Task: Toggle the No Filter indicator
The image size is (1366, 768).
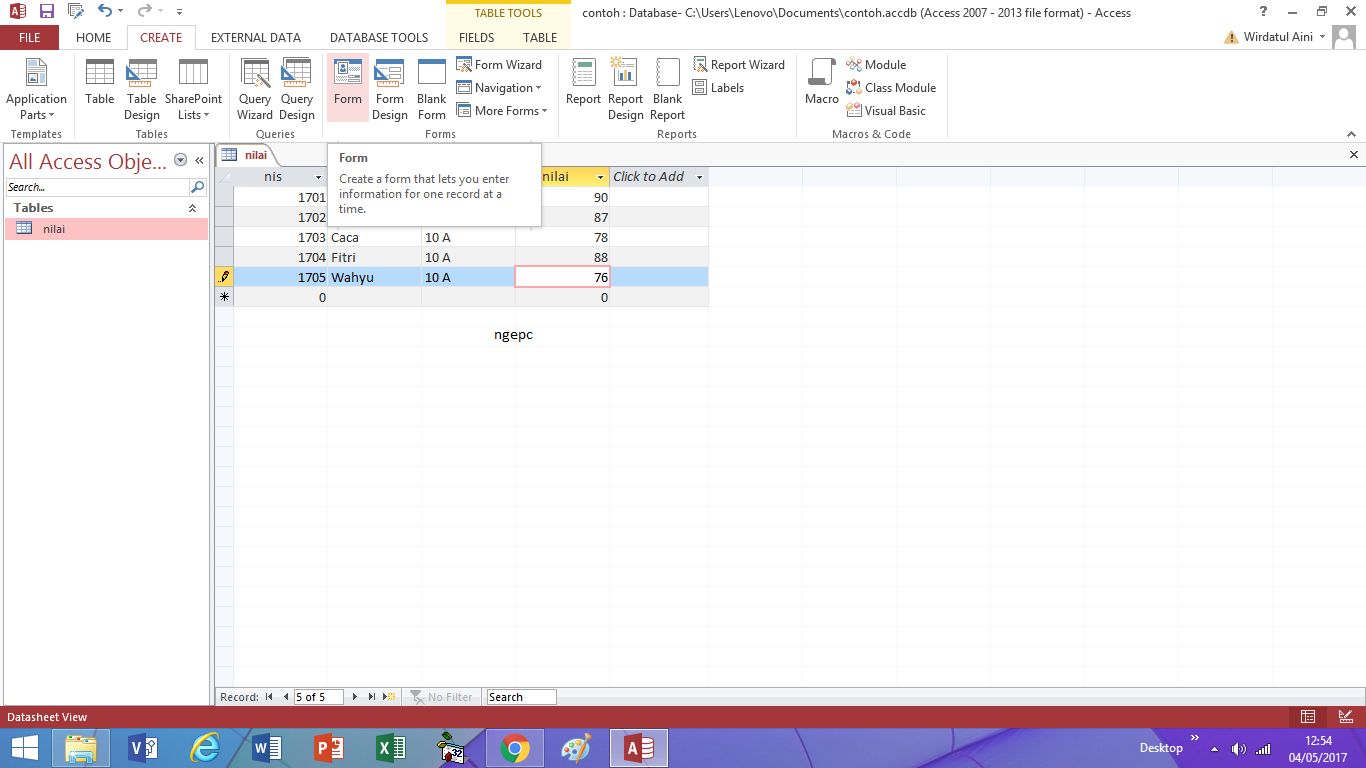Action: (441, 697)
